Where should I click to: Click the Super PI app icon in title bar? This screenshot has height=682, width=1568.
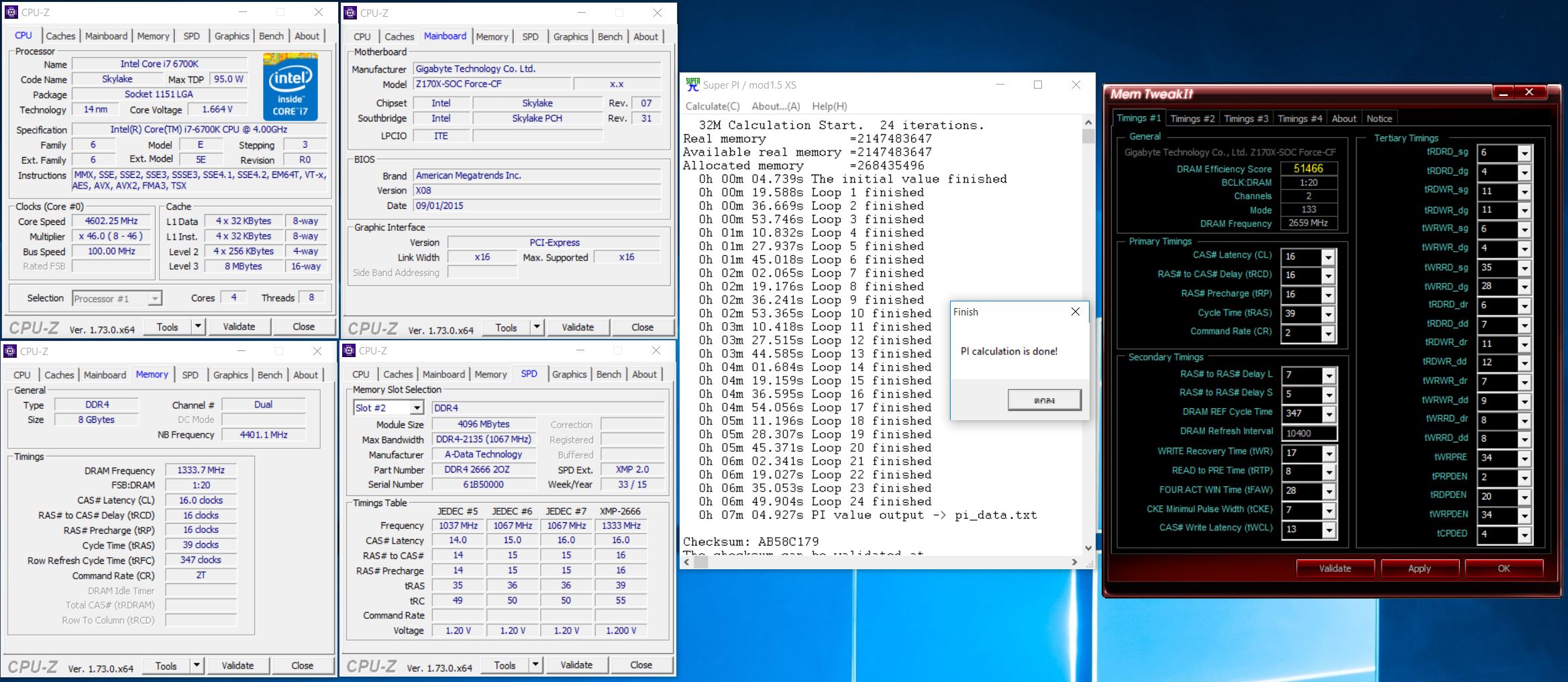(x=692, y=85)
